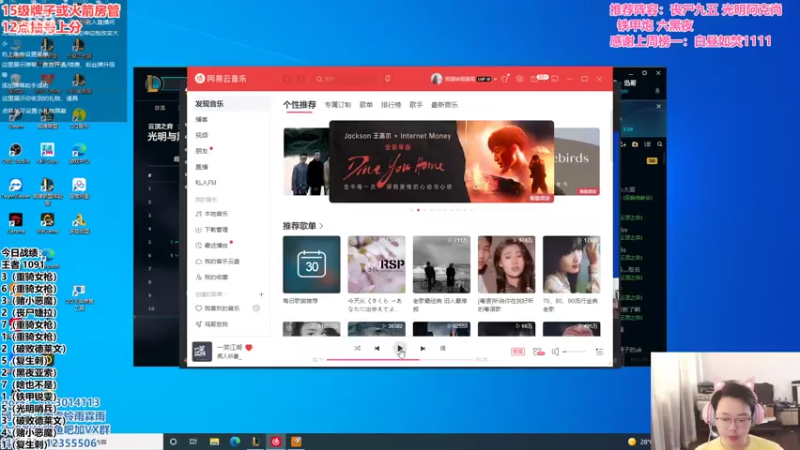Open the play queue list icon
The width and height of the screenshot is (800, 450).
pos(599,352)
